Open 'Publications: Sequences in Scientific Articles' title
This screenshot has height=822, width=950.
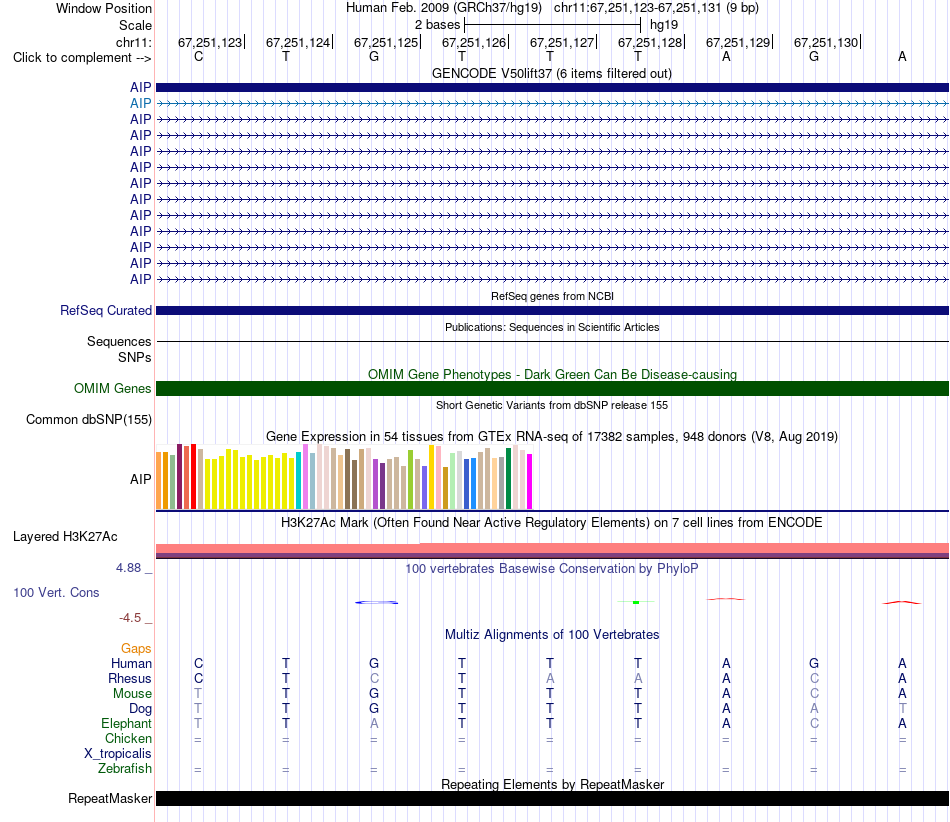[x=552, y=327]
